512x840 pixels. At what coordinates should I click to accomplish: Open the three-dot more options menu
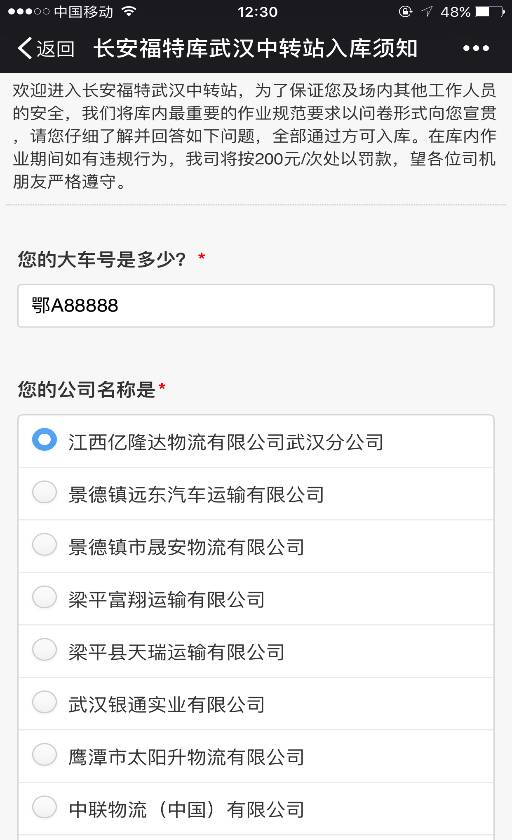pos(476,48)
